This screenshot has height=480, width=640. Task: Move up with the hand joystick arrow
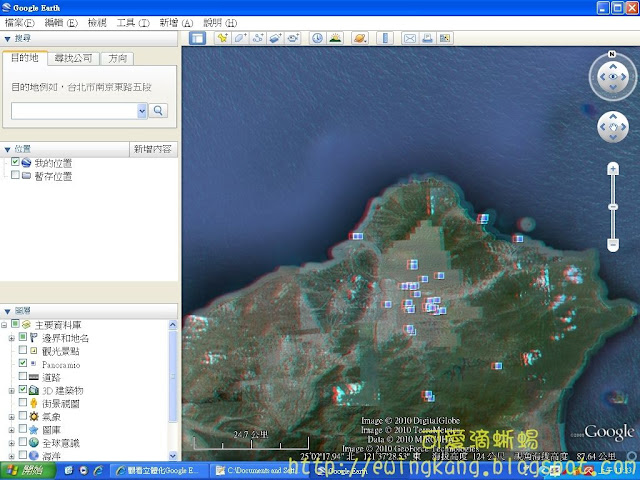(613, 117)
